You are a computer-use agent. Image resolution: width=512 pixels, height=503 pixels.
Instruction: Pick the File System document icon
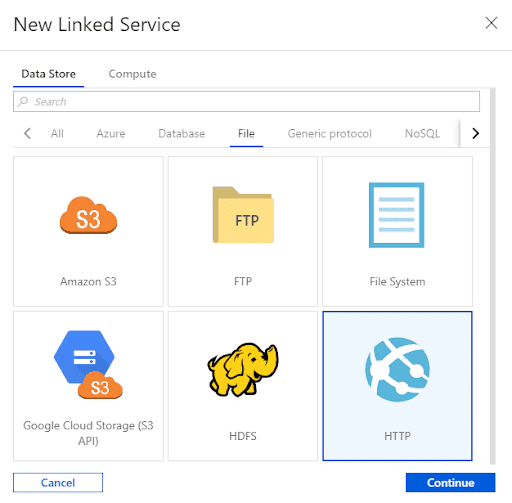tap(397, 215)
